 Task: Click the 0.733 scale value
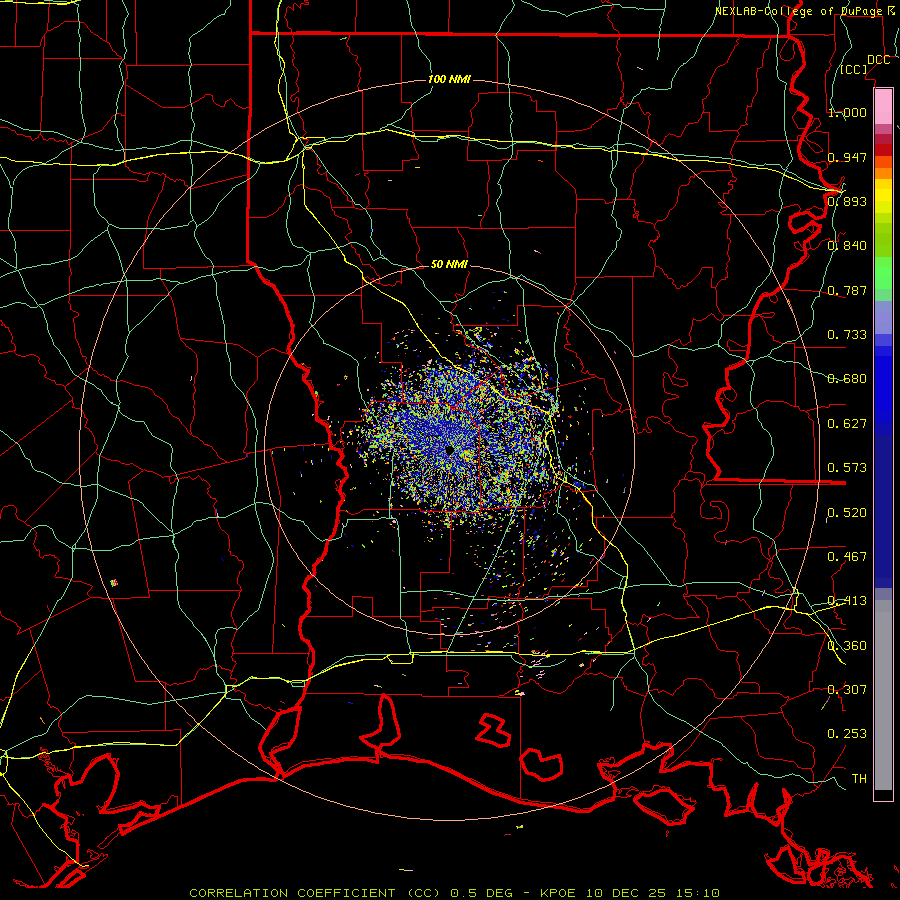(x=847, y=335)
